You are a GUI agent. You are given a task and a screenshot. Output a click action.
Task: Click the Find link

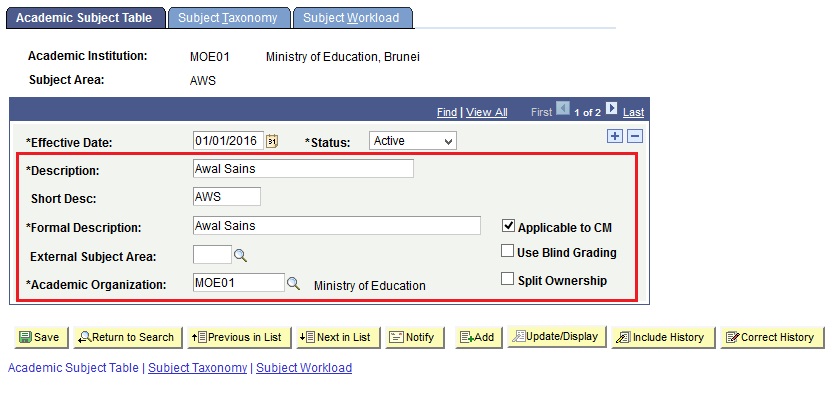(447, 112)
